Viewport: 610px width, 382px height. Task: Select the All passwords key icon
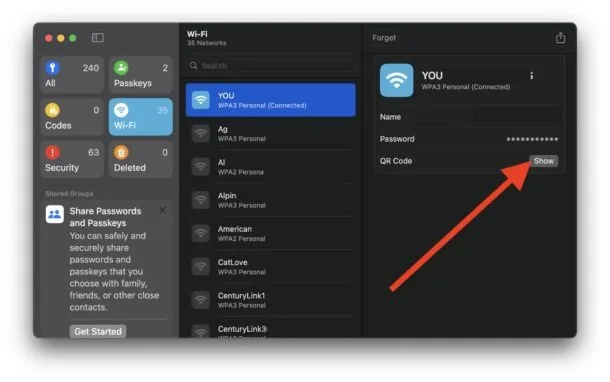tap(53, 68)
